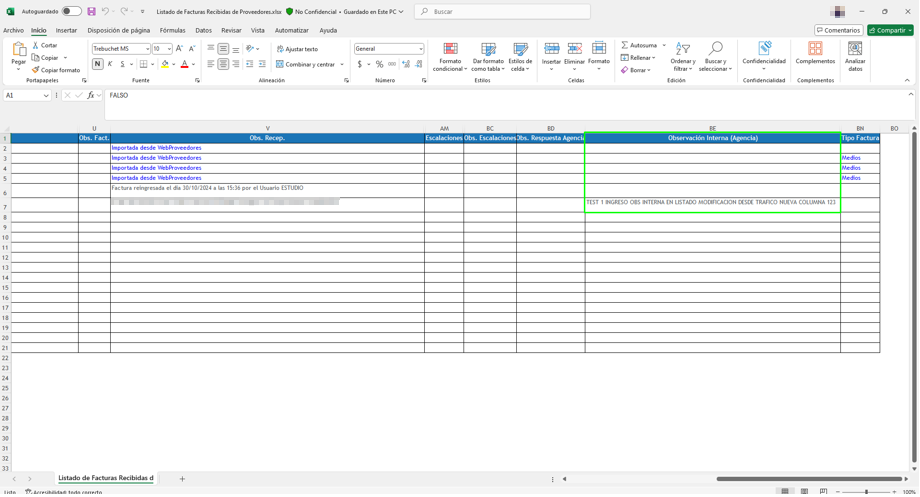Expand the number format General dropdown
The height and width of the screenshot is (497, 920).
pos(420,49)
